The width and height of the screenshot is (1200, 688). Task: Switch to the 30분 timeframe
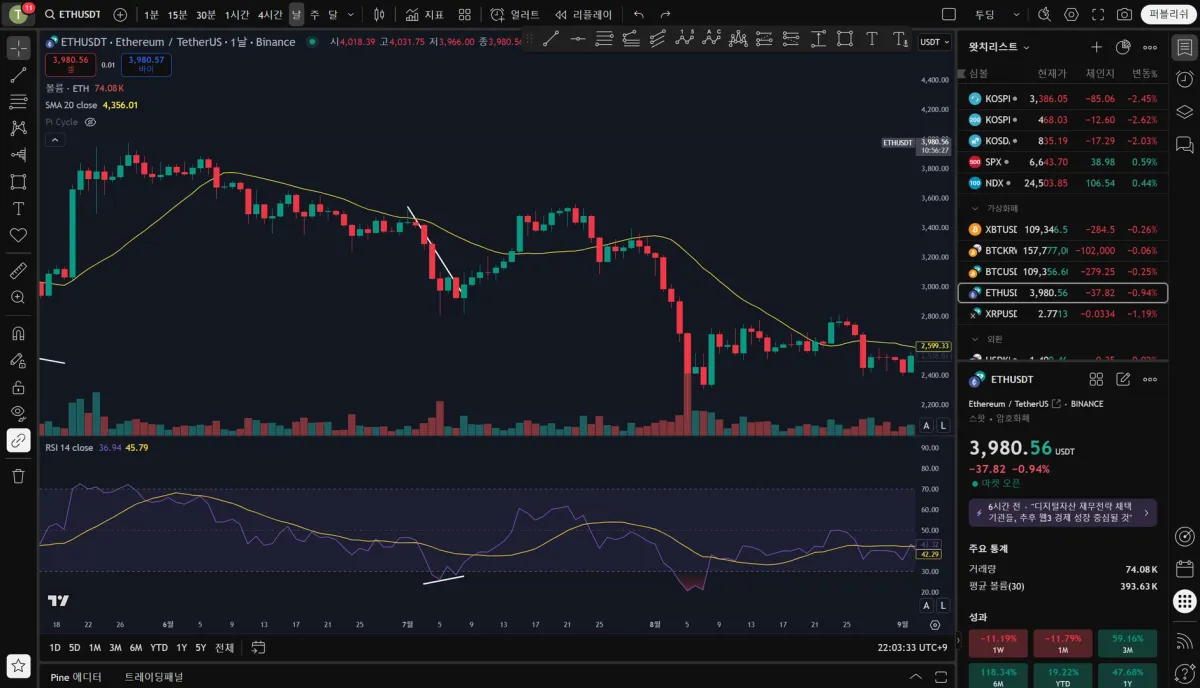click(206, 15)
